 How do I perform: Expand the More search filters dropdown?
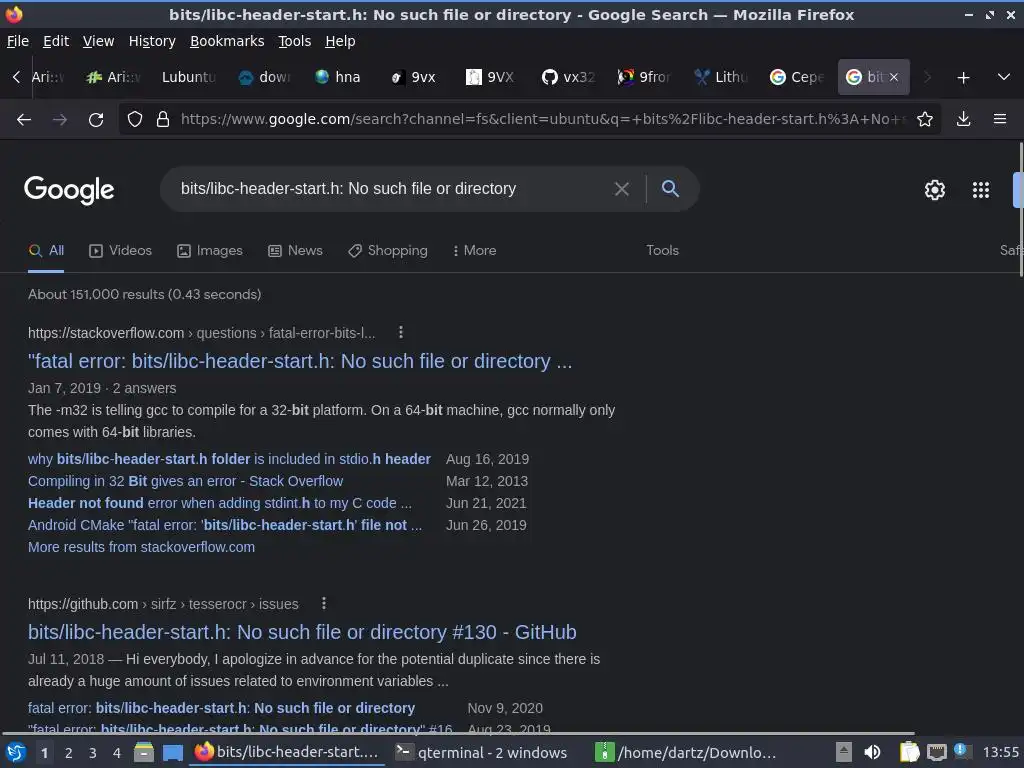475,251
